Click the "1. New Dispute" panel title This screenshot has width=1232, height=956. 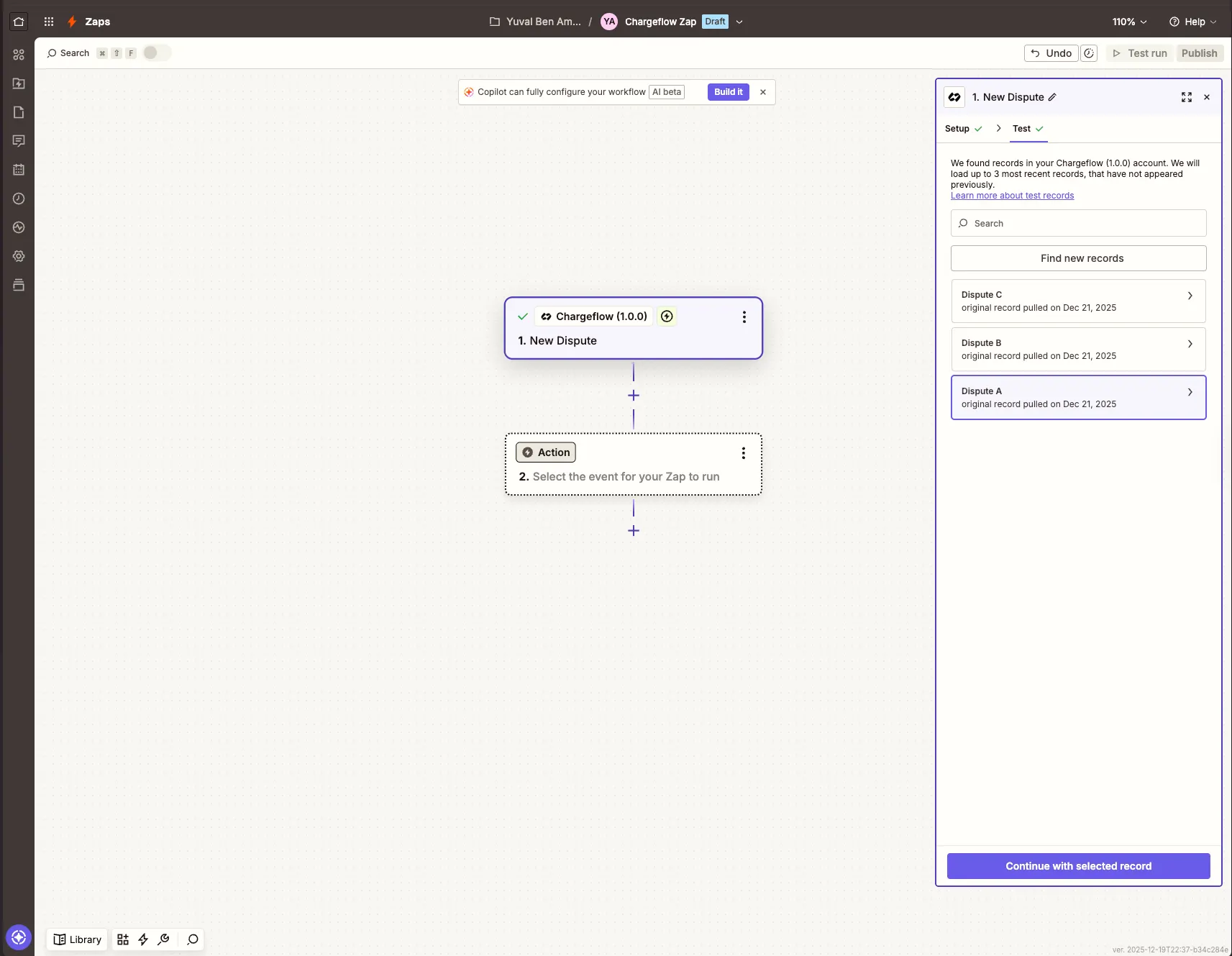click(1008, 97)
